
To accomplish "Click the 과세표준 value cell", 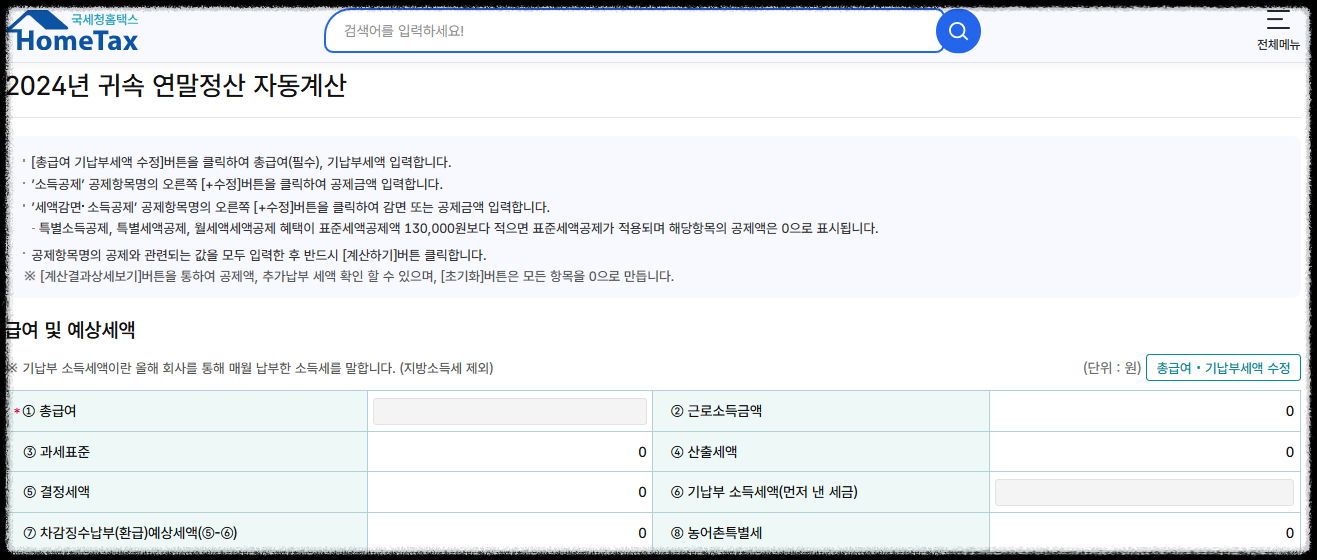I will point(510,452).
